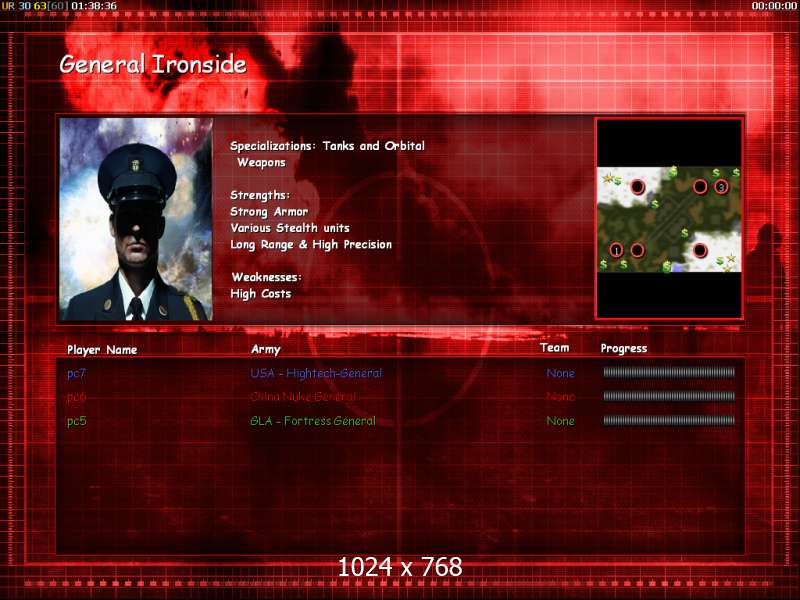Viewport: 800px width, 600px height.
Task: Click the 'Weaknesses:' heading
Action: pos(266,278)
